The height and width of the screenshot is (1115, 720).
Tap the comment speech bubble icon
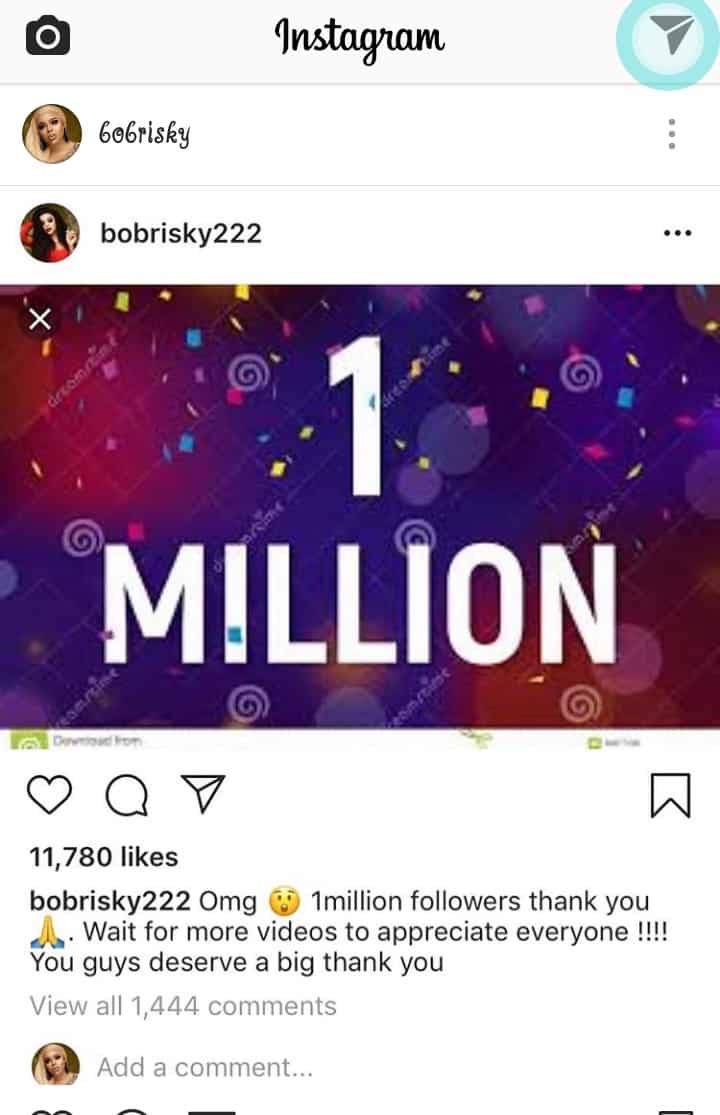coord(127,795)
